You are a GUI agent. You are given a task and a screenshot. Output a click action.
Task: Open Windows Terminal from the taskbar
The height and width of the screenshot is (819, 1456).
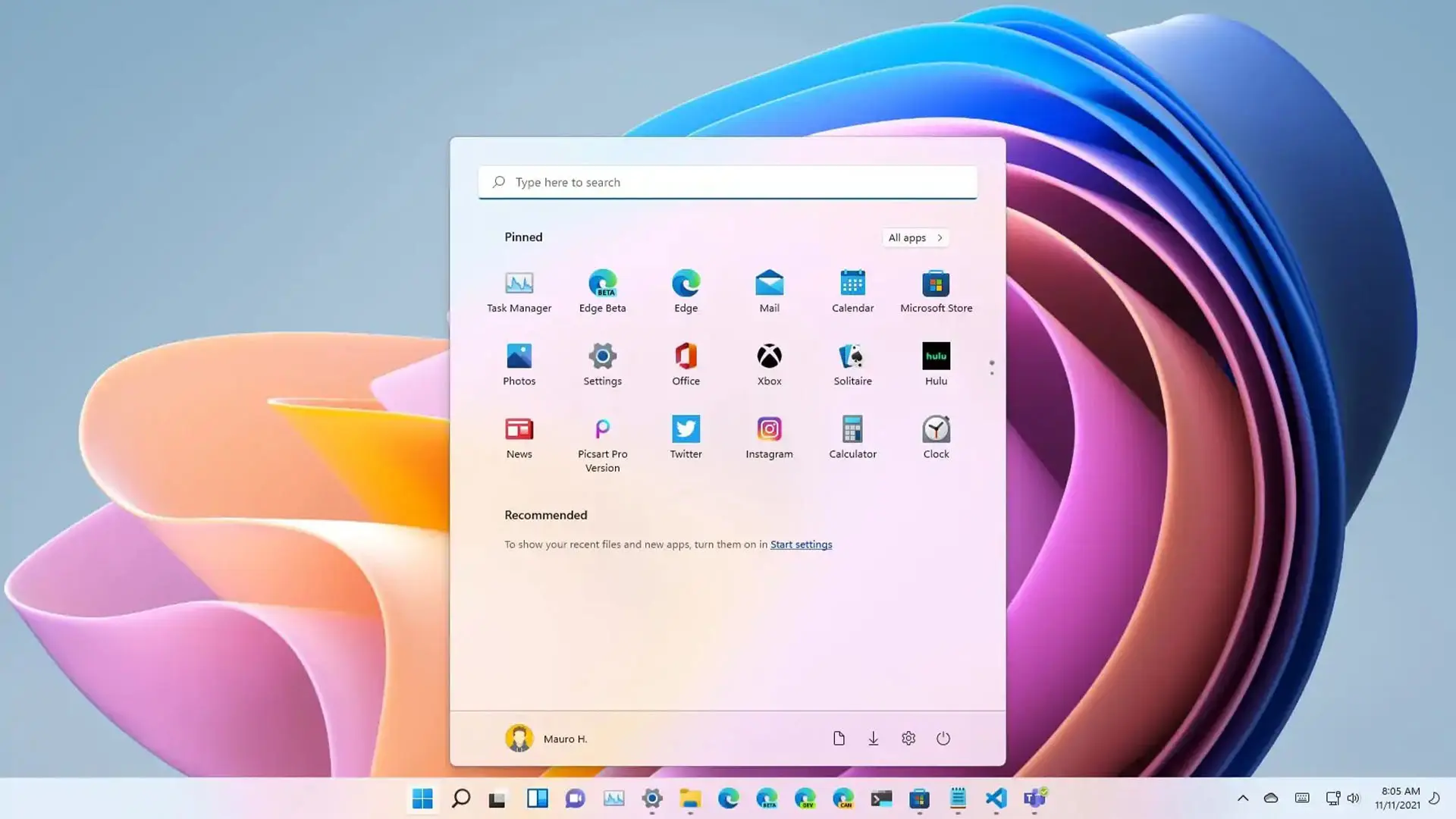pos(881,798)
